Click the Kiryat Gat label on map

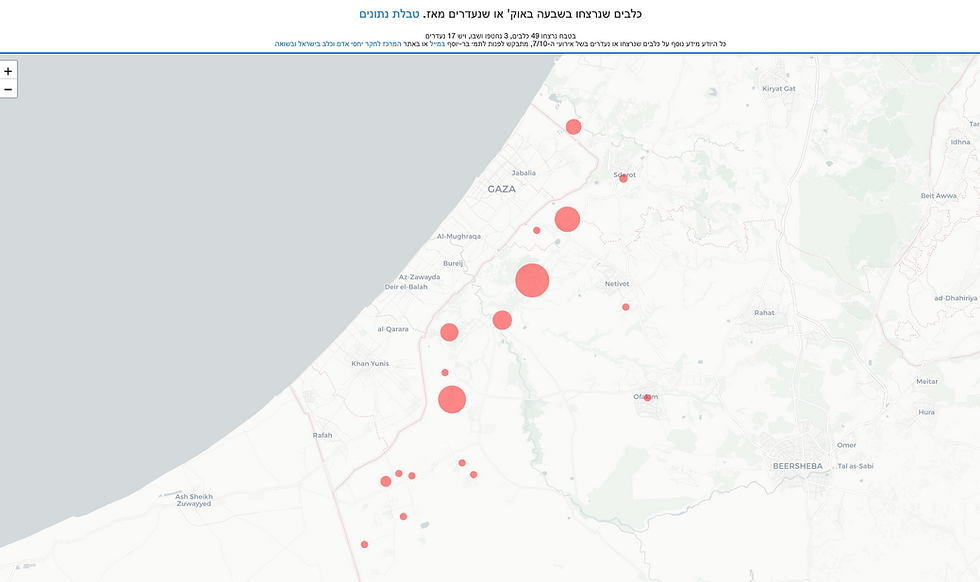pos(779,89)
